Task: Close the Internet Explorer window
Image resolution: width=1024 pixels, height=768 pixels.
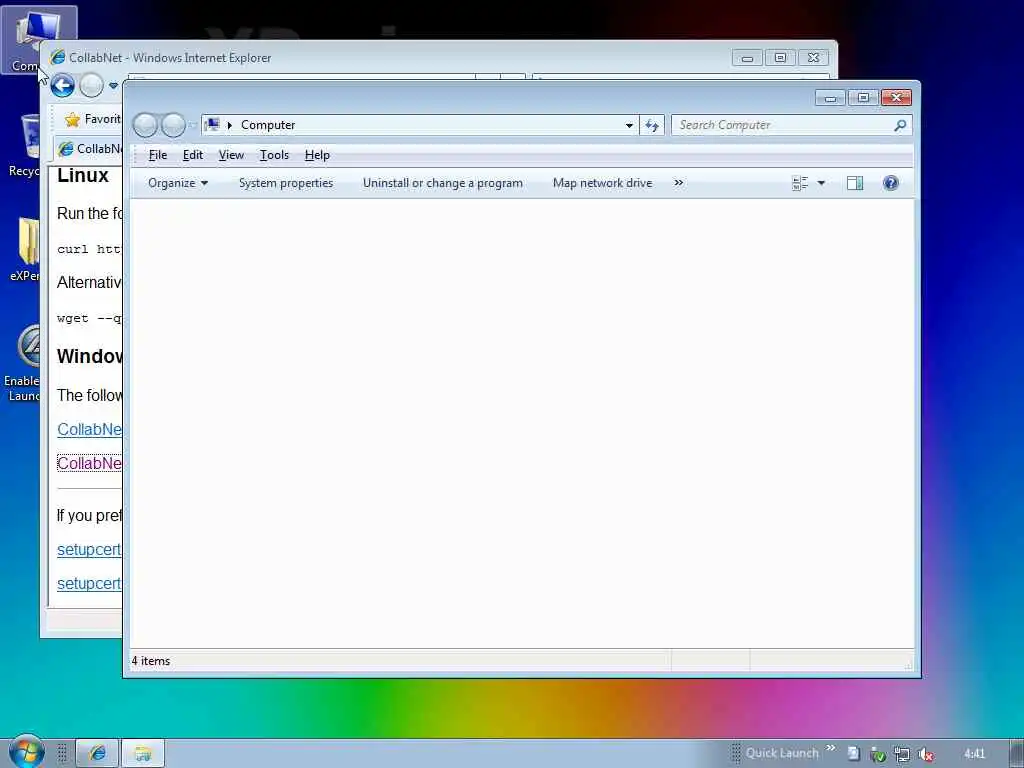Action: click(x=813, y=58)
